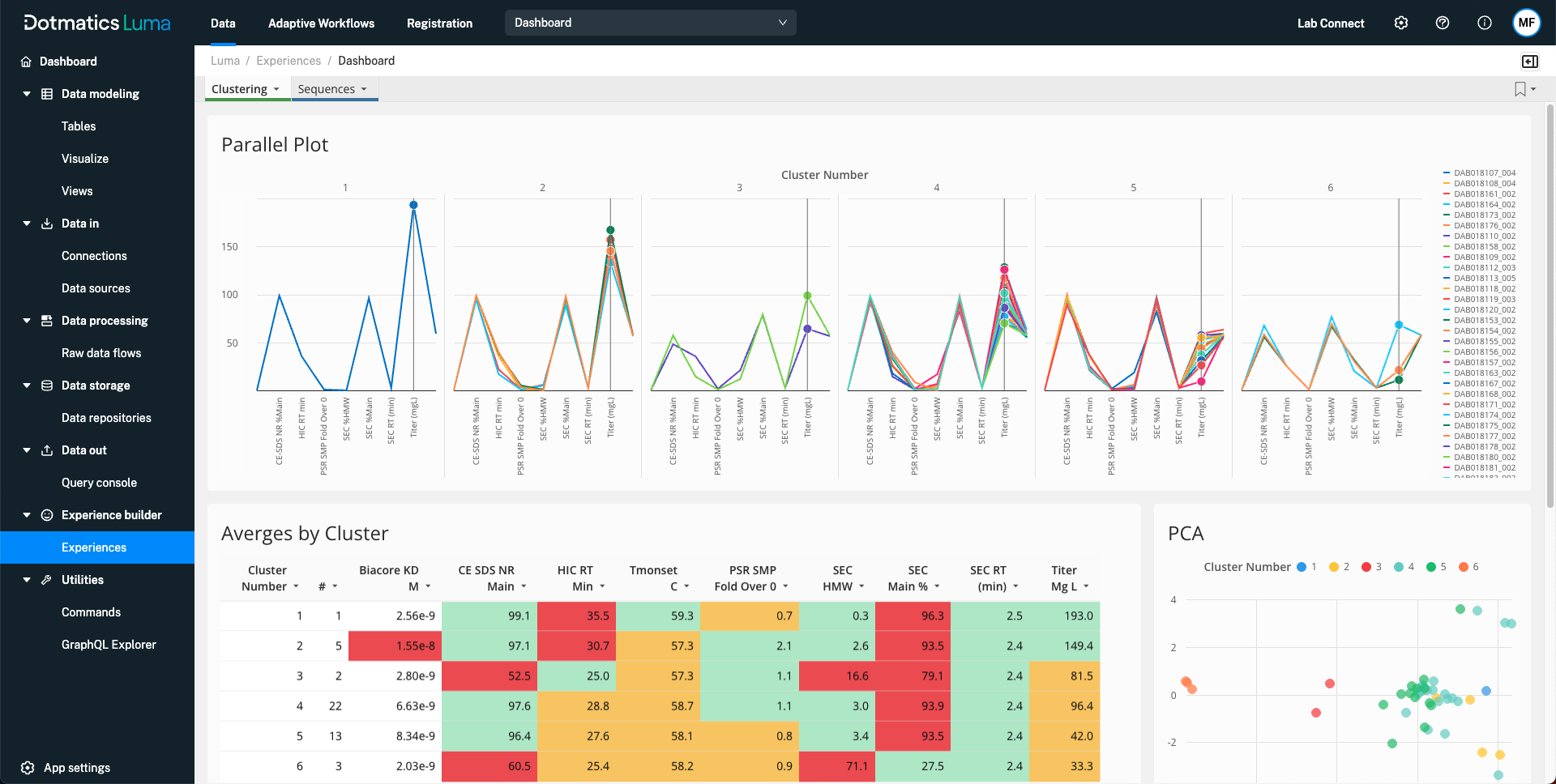Toggle cluster 1 in PCA legend

click(x=1306, y=567)
